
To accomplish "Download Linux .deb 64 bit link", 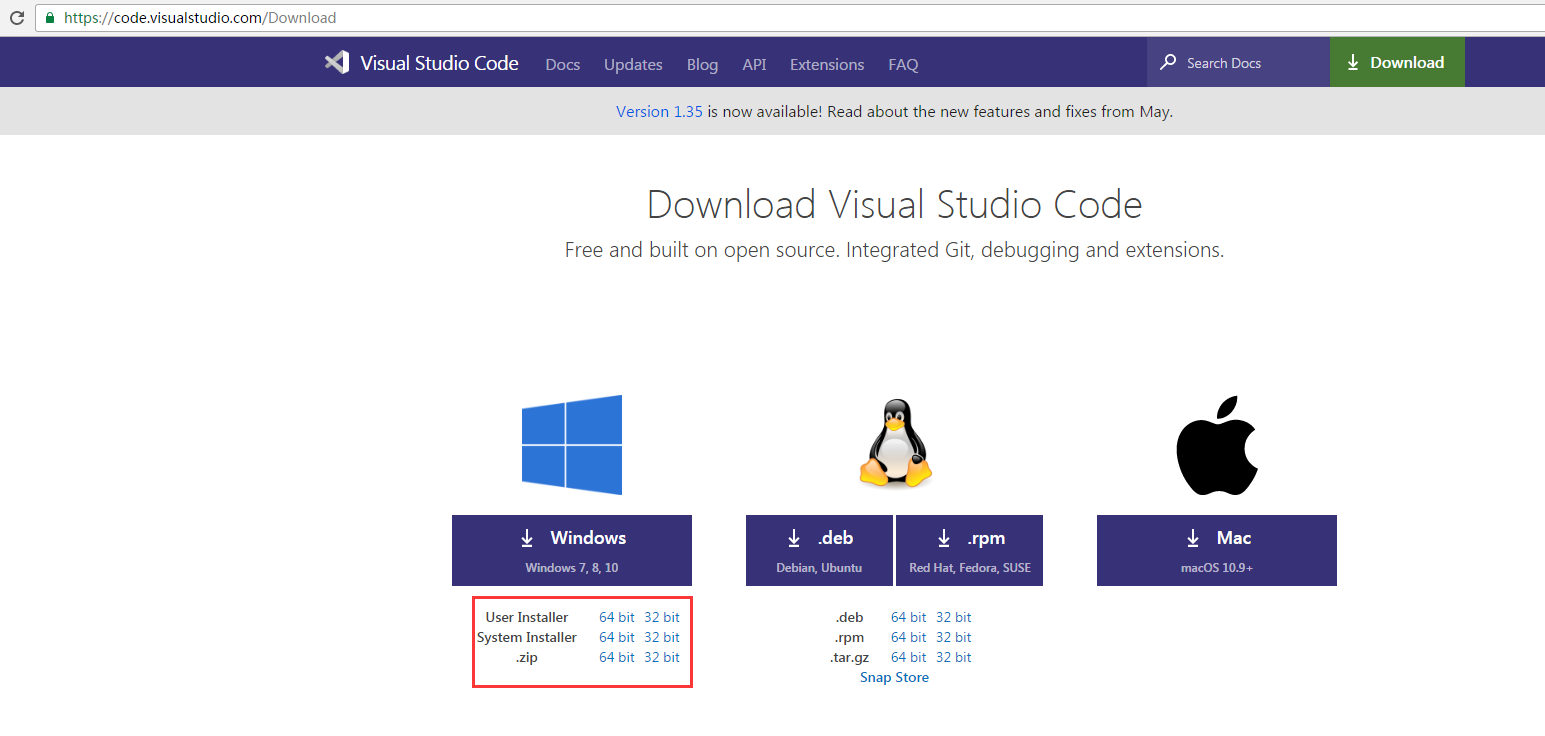I will (909, 617).
